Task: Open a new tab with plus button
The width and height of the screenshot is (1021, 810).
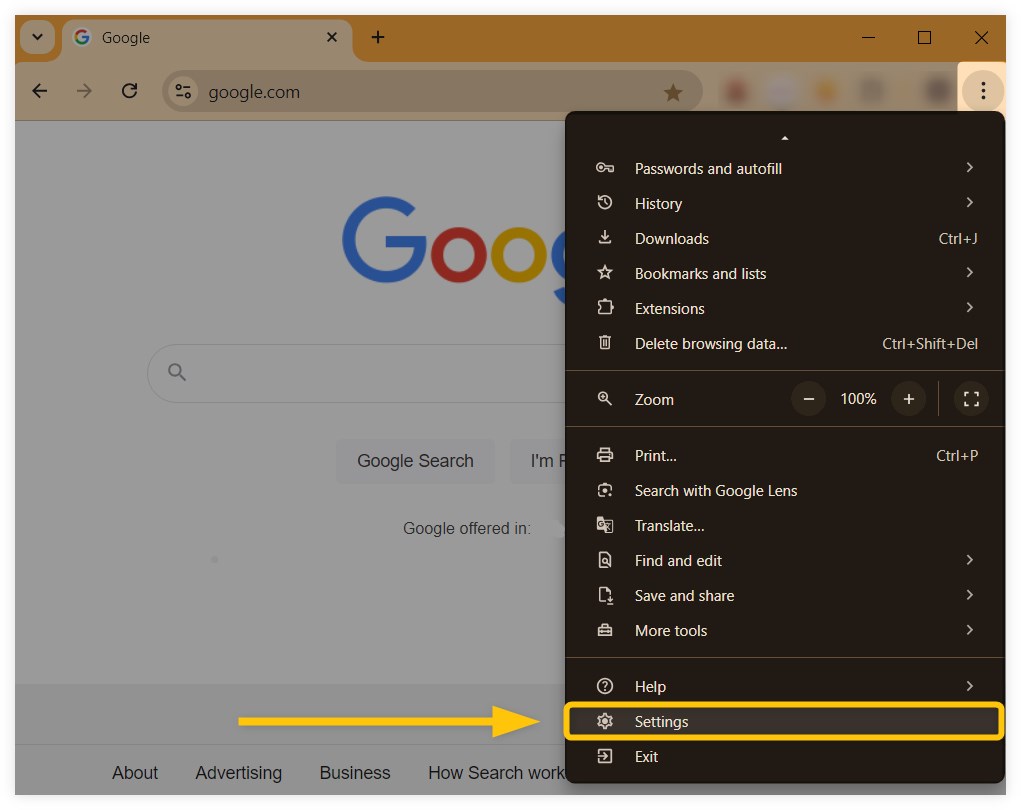Action: click(x=378, y=38)
